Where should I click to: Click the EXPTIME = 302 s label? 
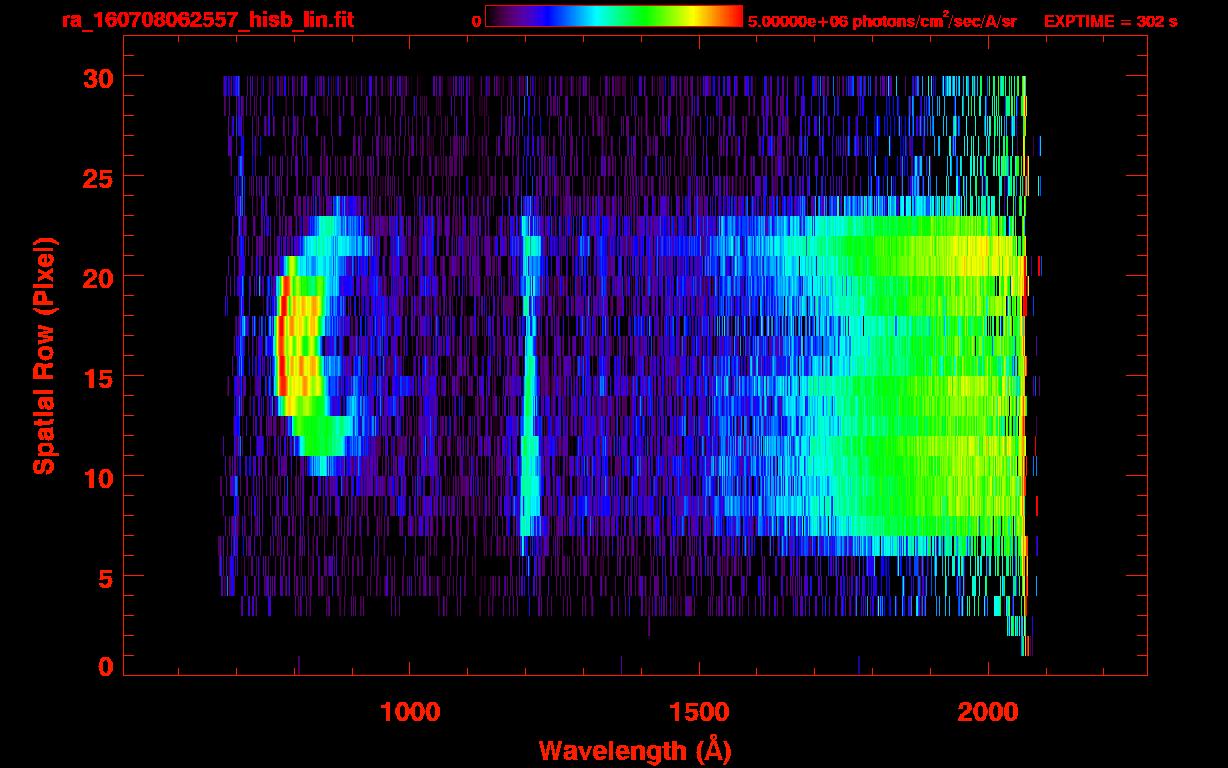[1110, 21]
